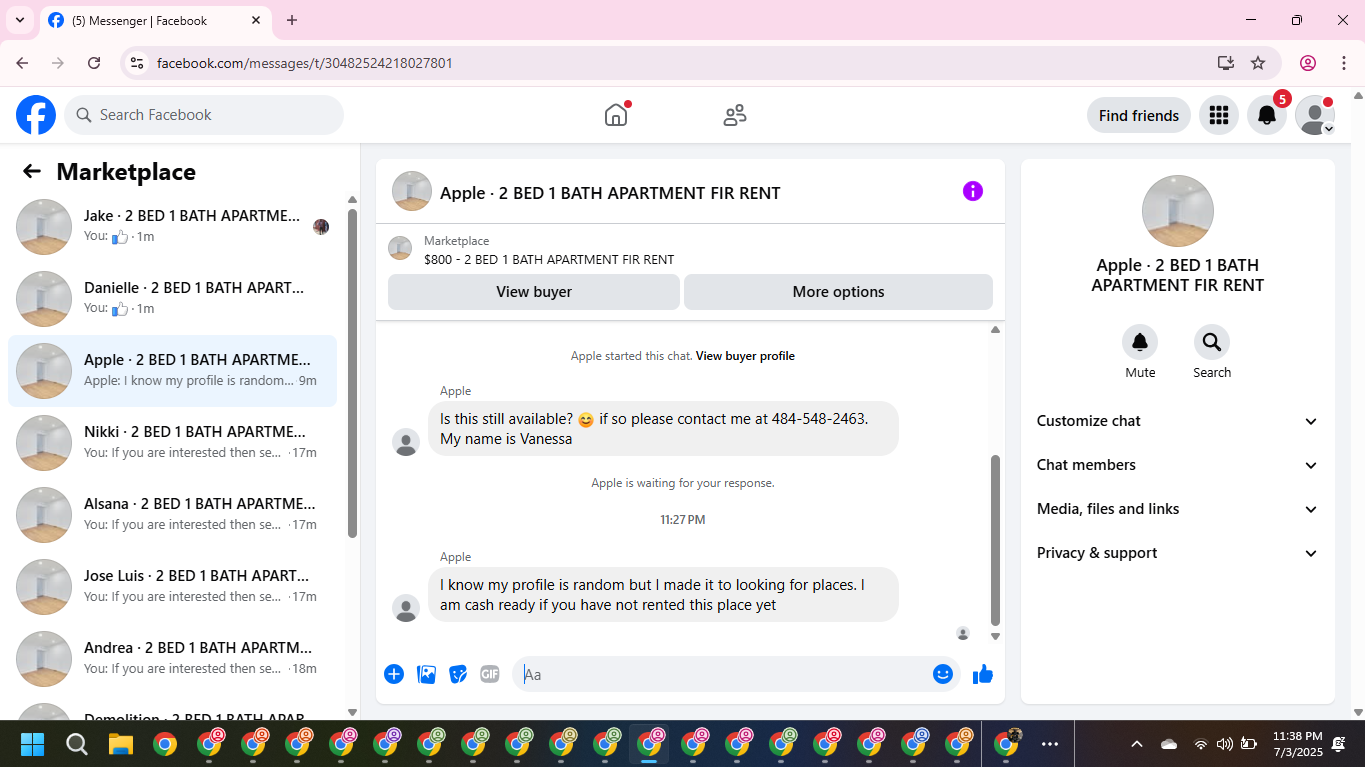1365x767 pixels.
Task: Open Jose Luis's apartment conversation
Action: click(x=173, y=587)
